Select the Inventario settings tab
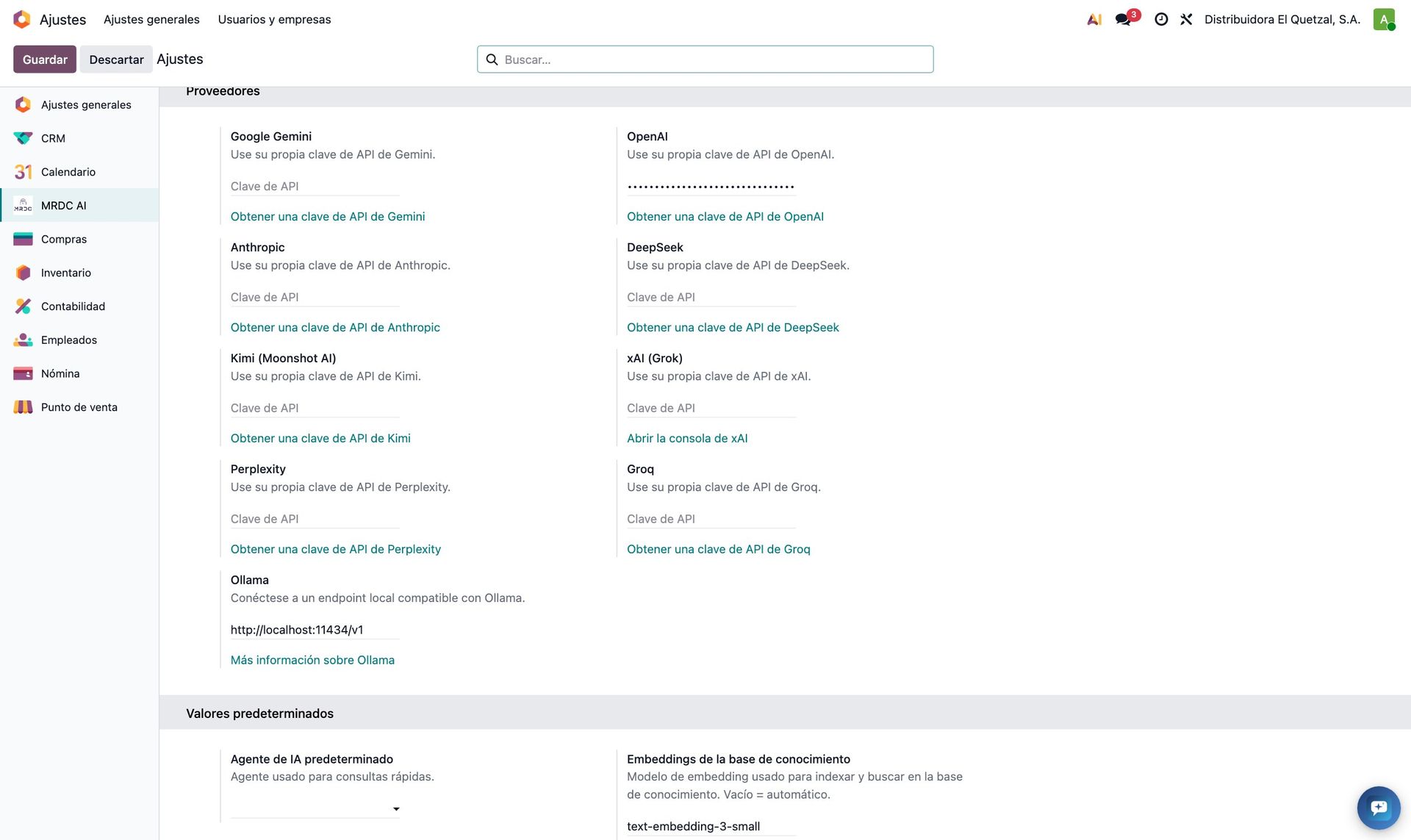The image size is (1411, 840). pyautogui.click(x=79, y=273)
